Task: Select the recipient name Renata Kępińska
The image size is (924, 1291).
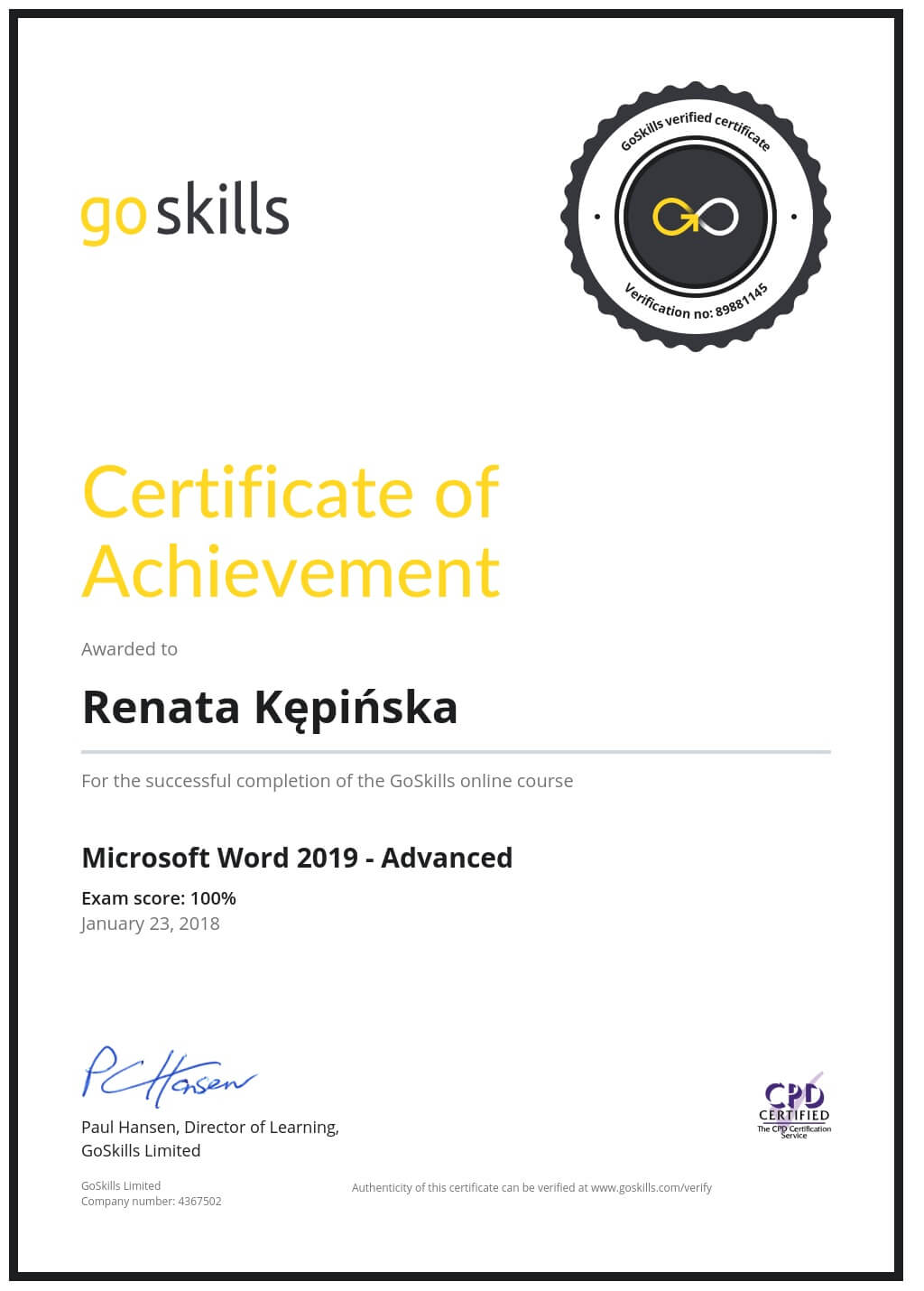Action: [x=270, y=707]
